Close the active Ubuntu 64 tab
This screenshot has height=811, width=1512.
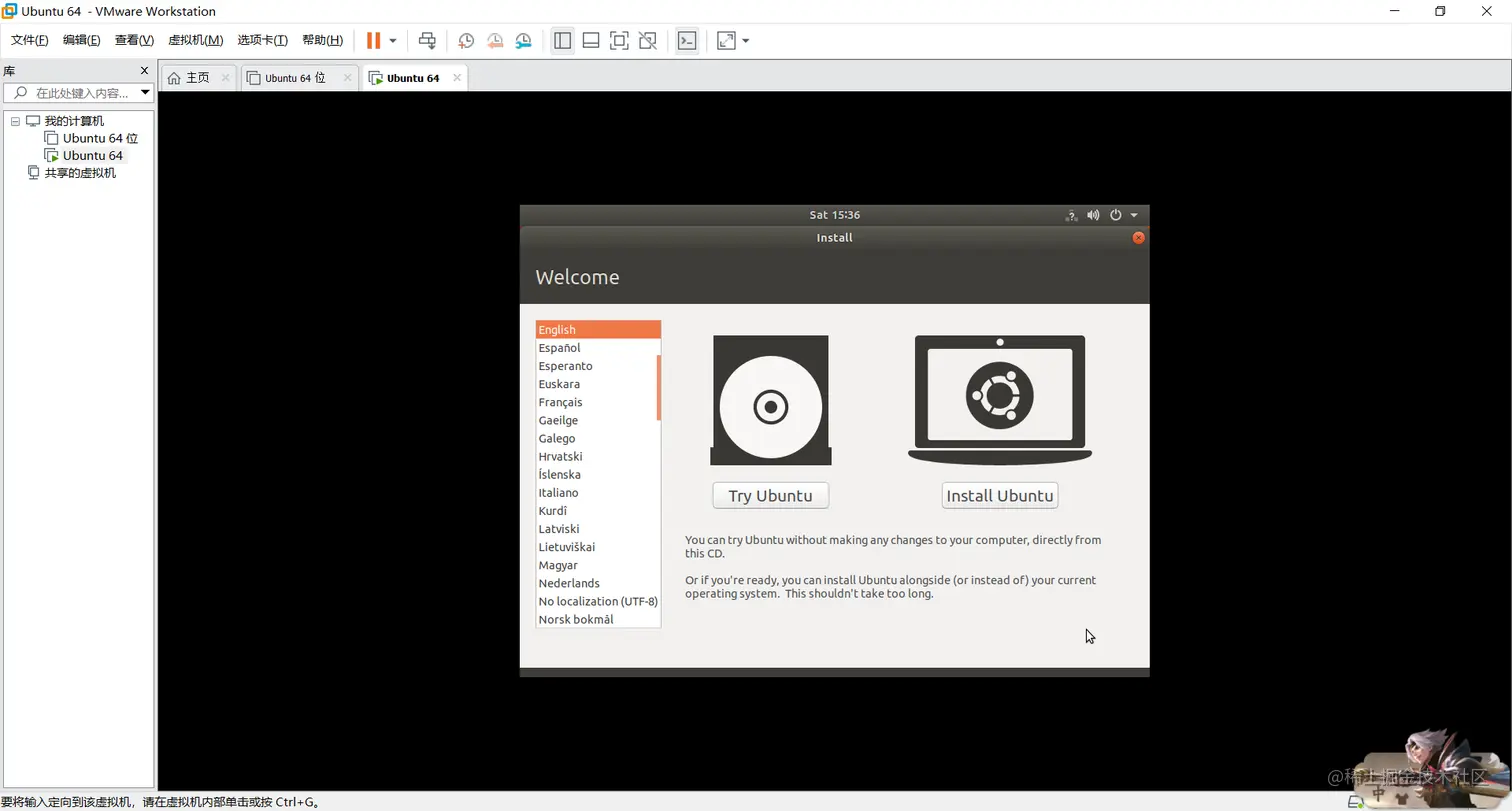(457, 77)
